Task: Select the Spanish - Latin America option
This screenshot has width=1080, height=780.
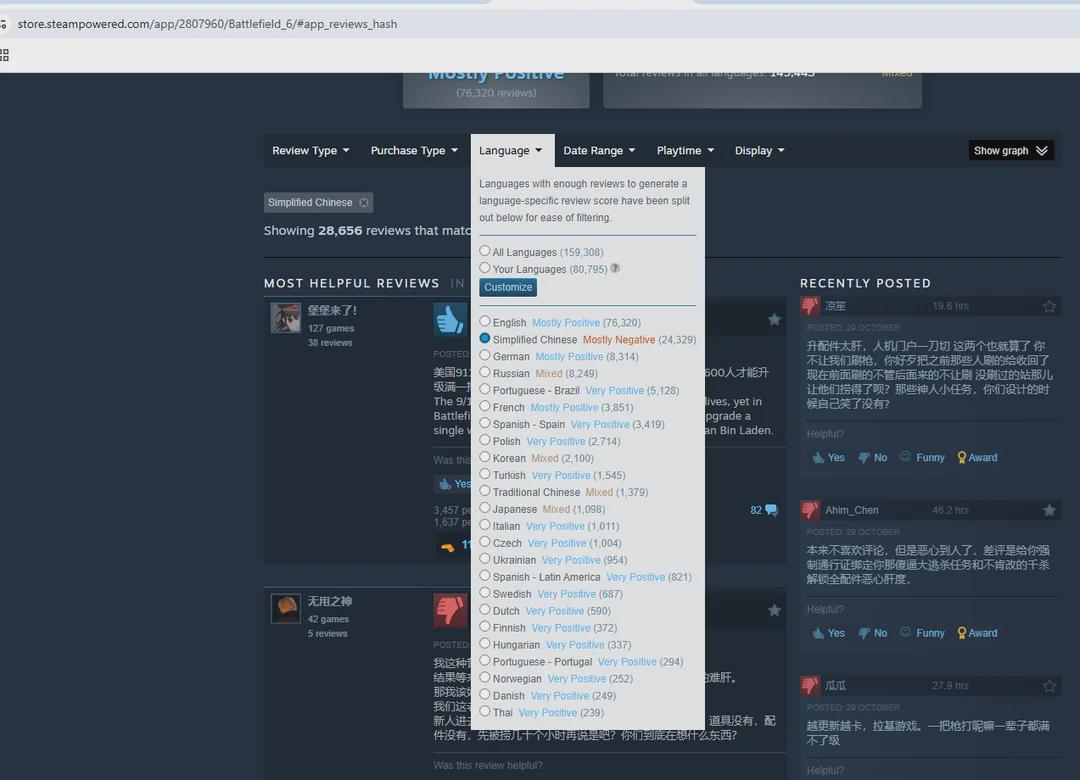Action: pyautogui.click(x=485, y=575)
